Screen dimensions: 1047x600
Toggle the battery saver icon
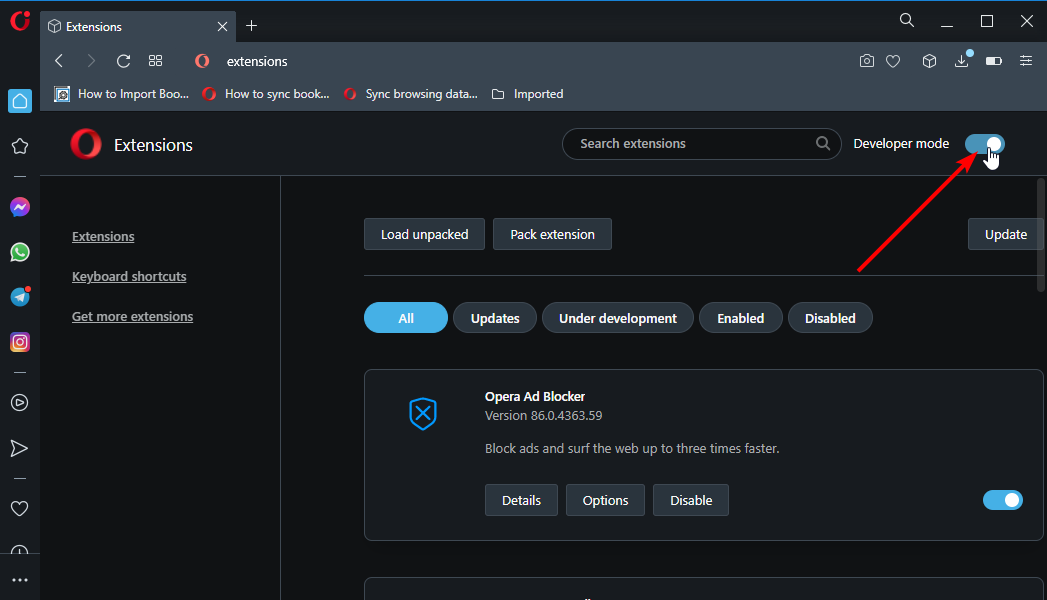point(993,61)
